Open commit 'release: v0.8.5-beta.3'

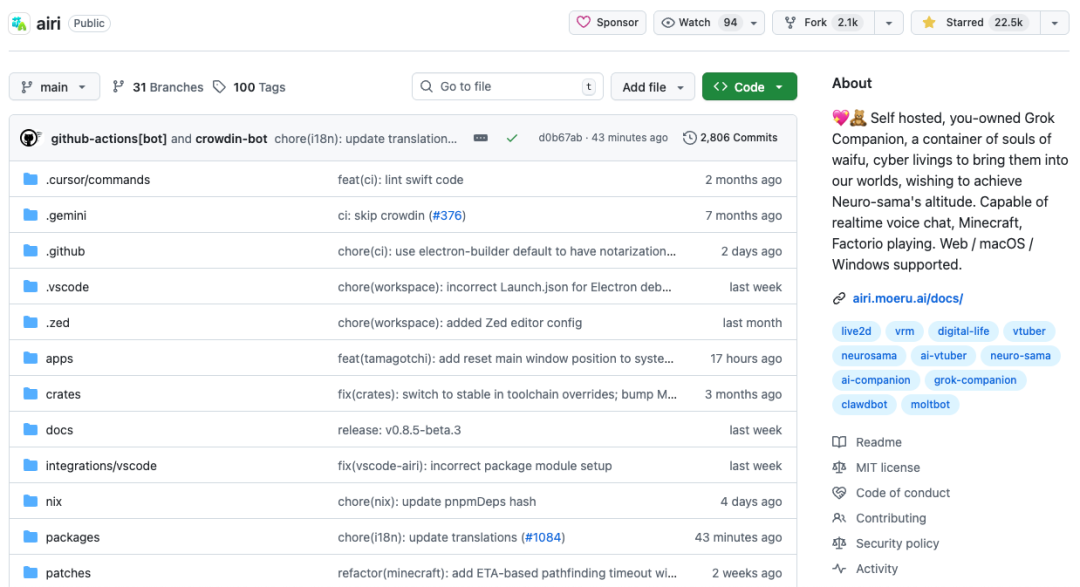tap(399, 430)
